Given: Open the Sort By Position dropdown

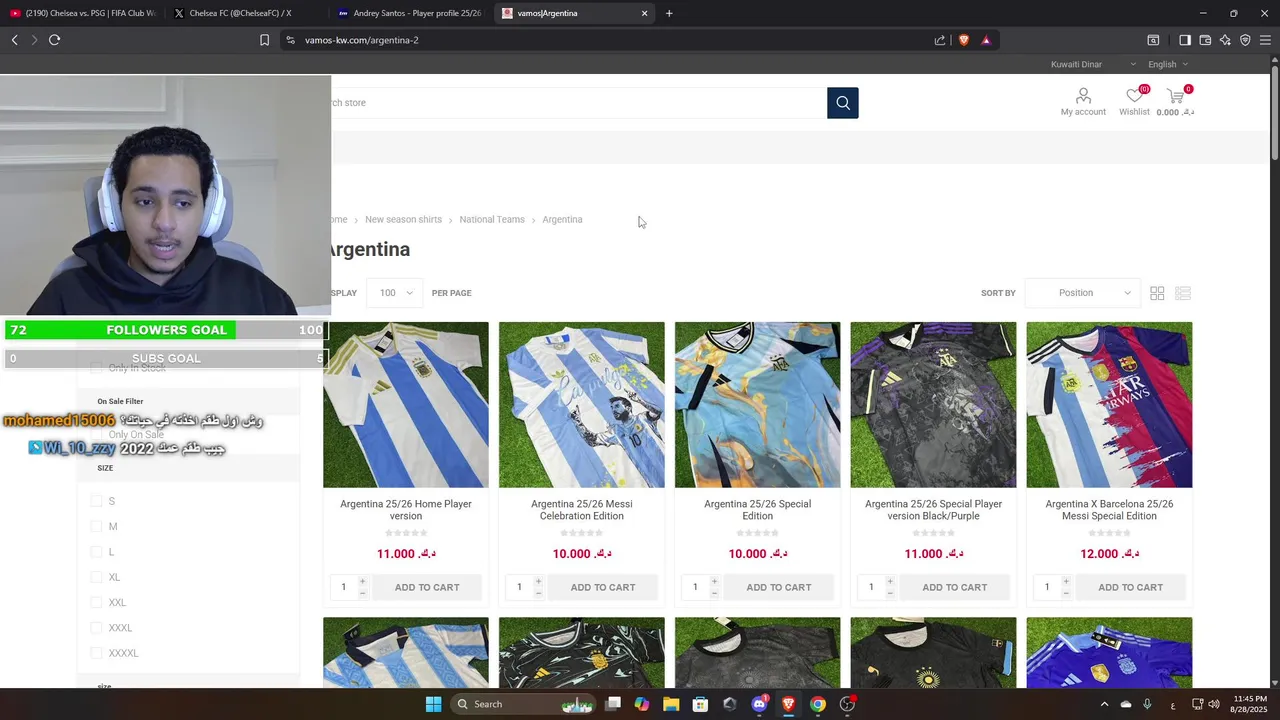Looking at the screenshot, I should coord(1083,293).
